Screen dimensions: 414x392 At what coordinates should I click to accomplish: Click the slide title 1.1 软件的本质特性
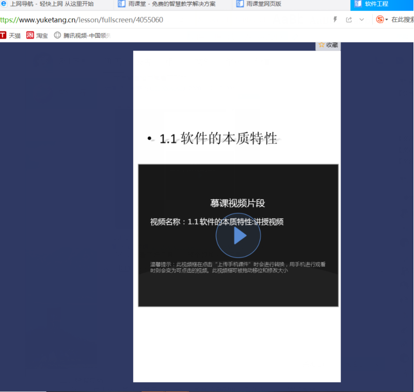tap(218, 139)
